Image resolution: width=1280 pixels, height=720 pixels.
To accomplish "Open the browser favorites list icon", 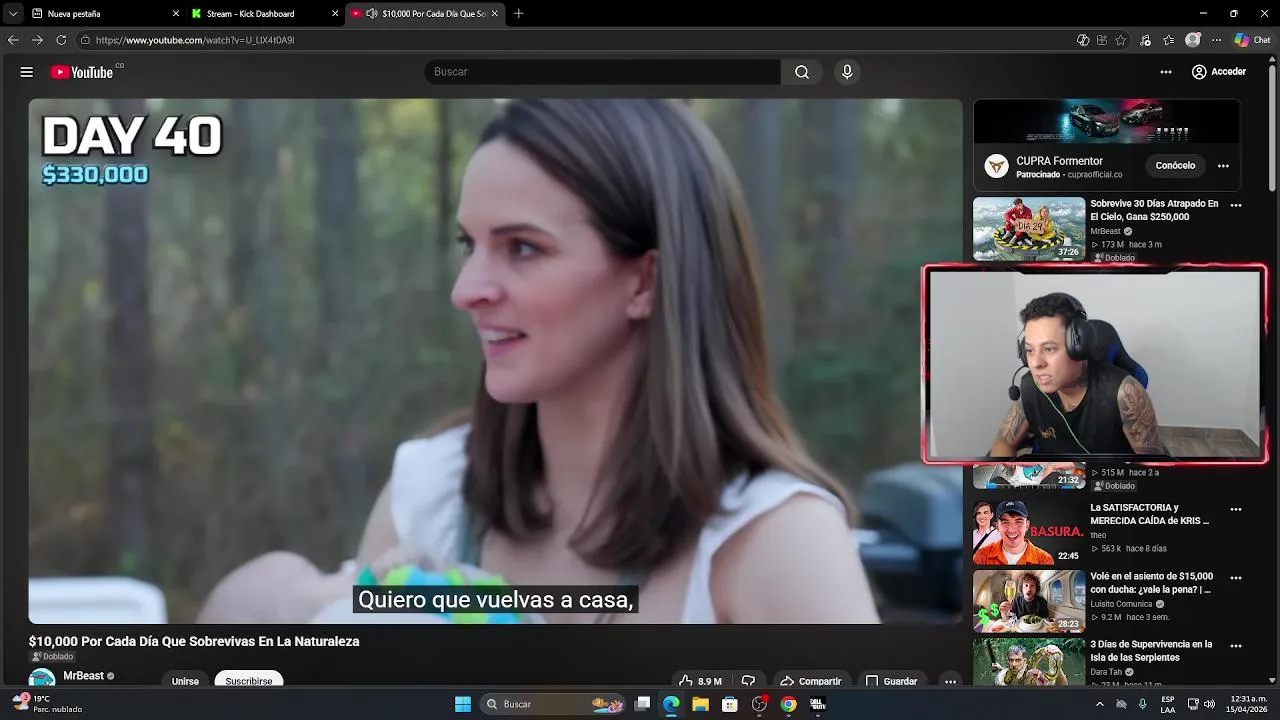I will (1169, 40).
